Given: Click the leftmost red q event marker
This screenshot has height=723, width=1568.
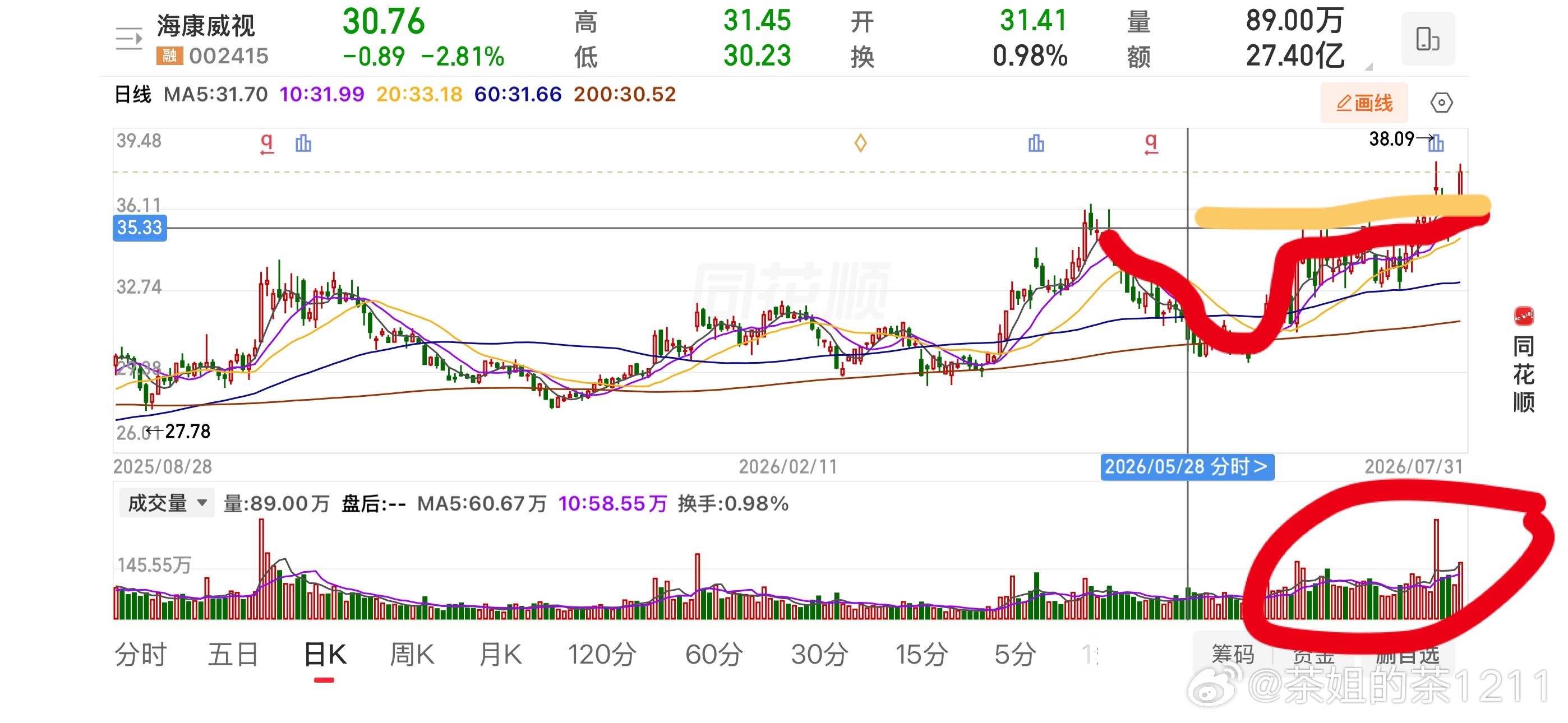Looking at the screenshot, I should (x=266, y=143).
